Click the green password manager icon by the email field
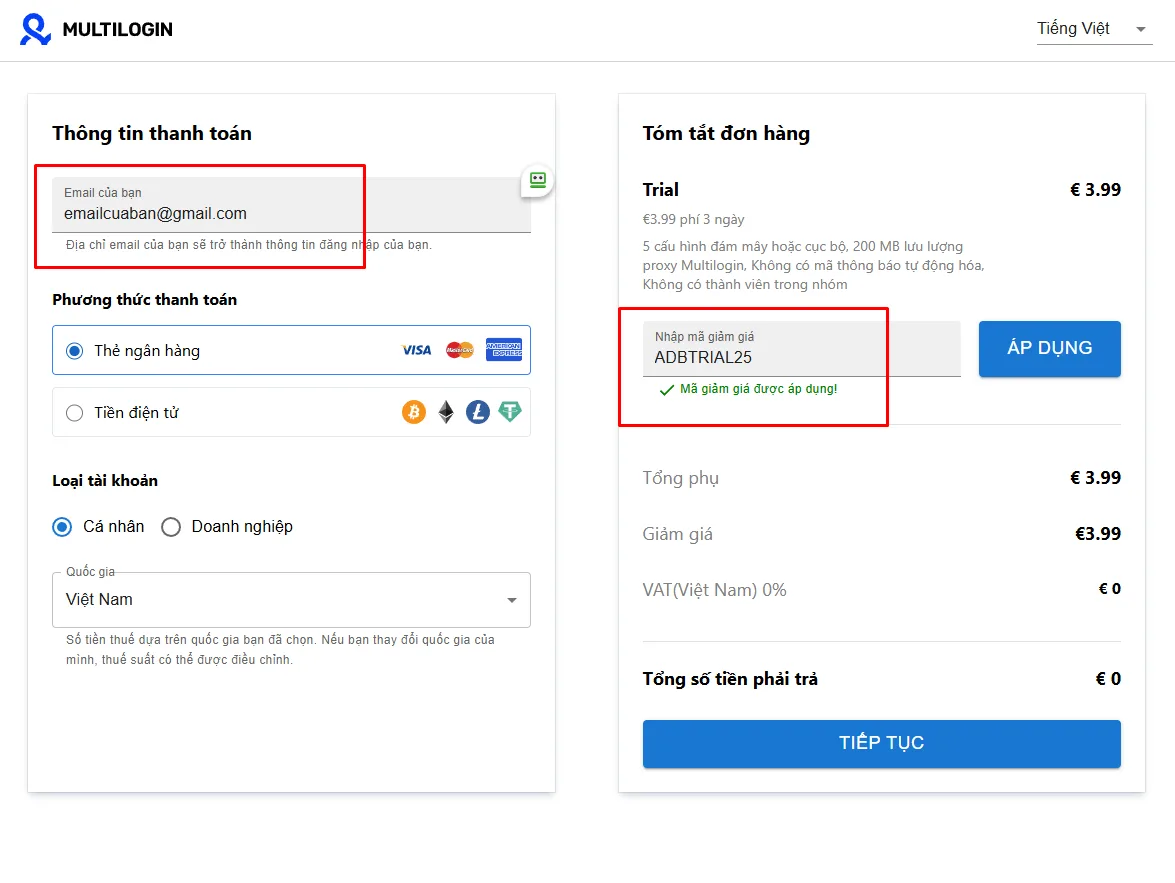Viewport: 1175px width, 883px height. pos(537,180)
